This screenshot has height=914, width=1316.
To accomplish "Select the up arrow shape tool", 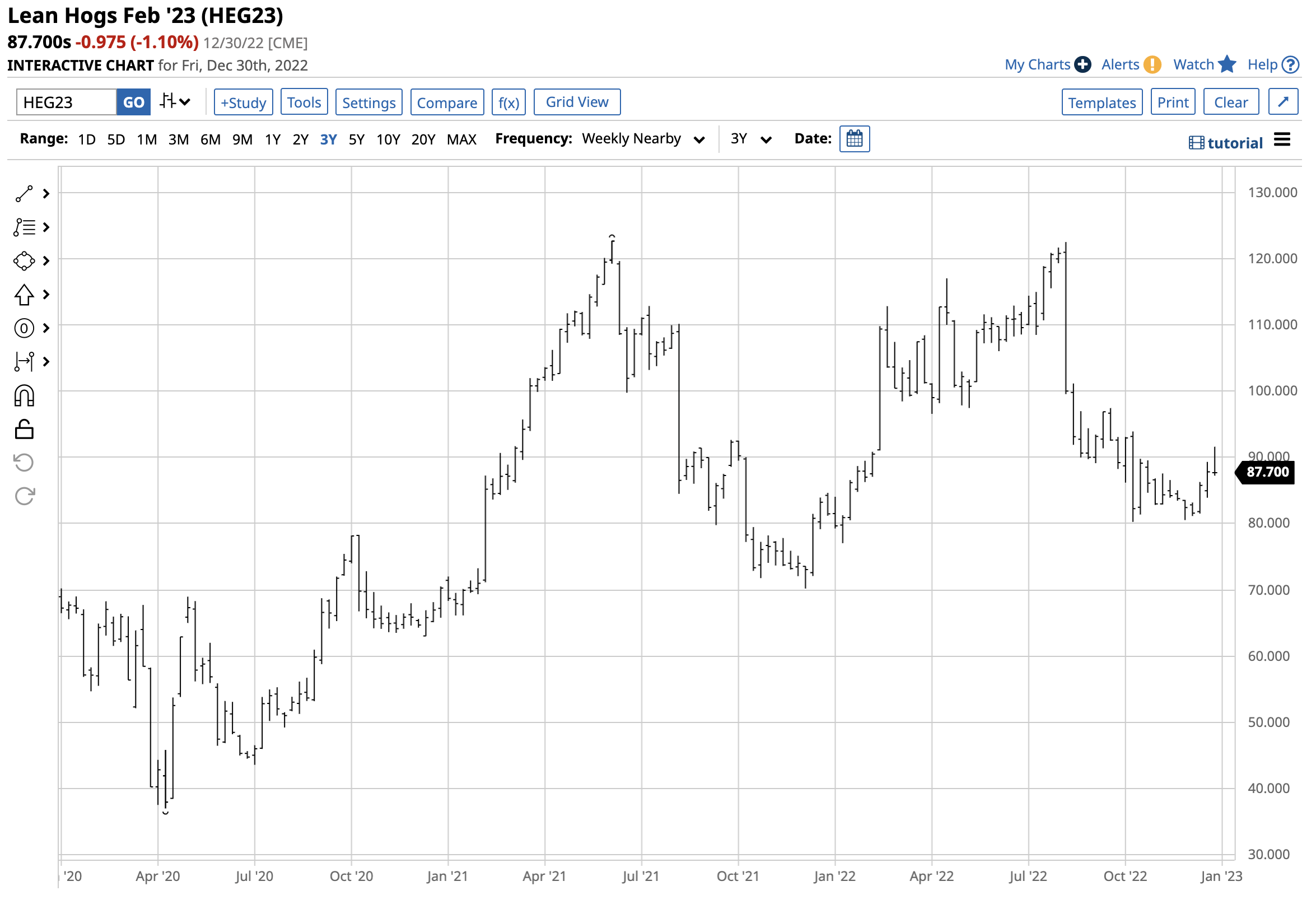I will coord(24,295).
